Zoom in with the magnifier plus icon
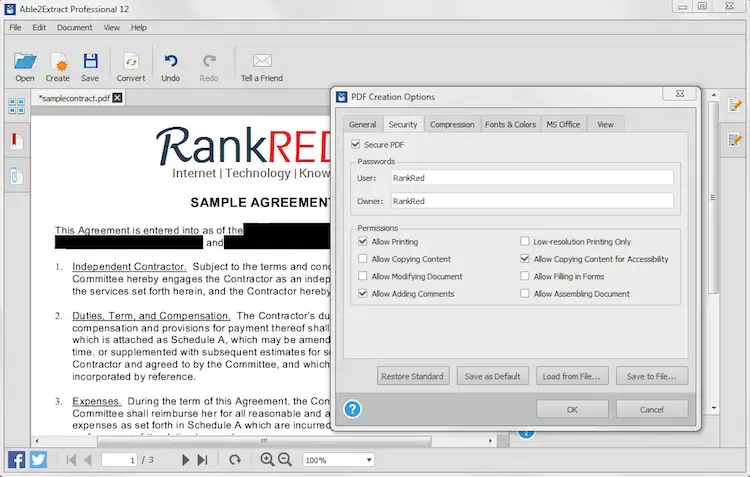Image resolution: width=750 pixels, height=477 pixels. click(x=267, y=460)
